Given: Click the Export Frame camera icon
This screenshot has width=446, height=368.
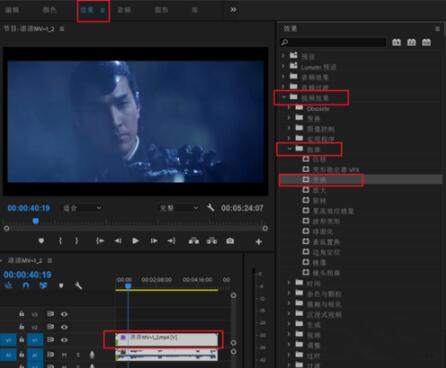Looking at the screenshot, I should click(x=230, y=241).
